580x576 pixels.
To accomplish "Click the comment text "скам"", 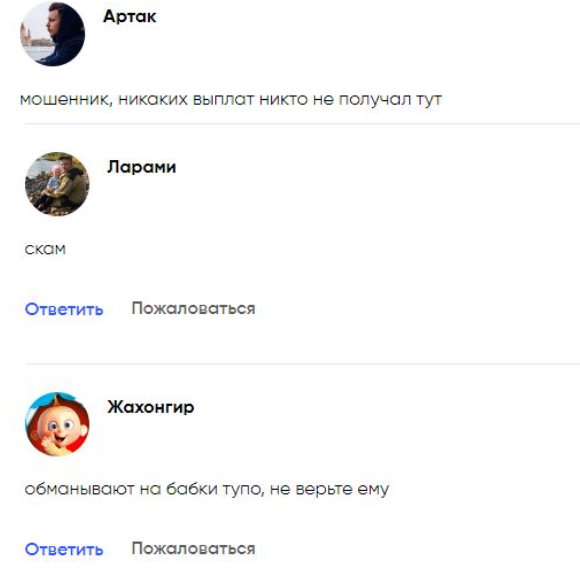I will click(45, 249).
